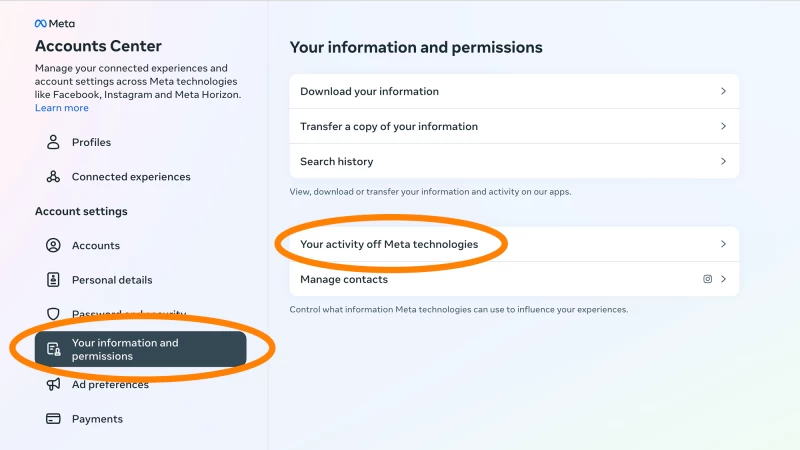
Task: Click the Payments card icon
Action: click(53, 419)
